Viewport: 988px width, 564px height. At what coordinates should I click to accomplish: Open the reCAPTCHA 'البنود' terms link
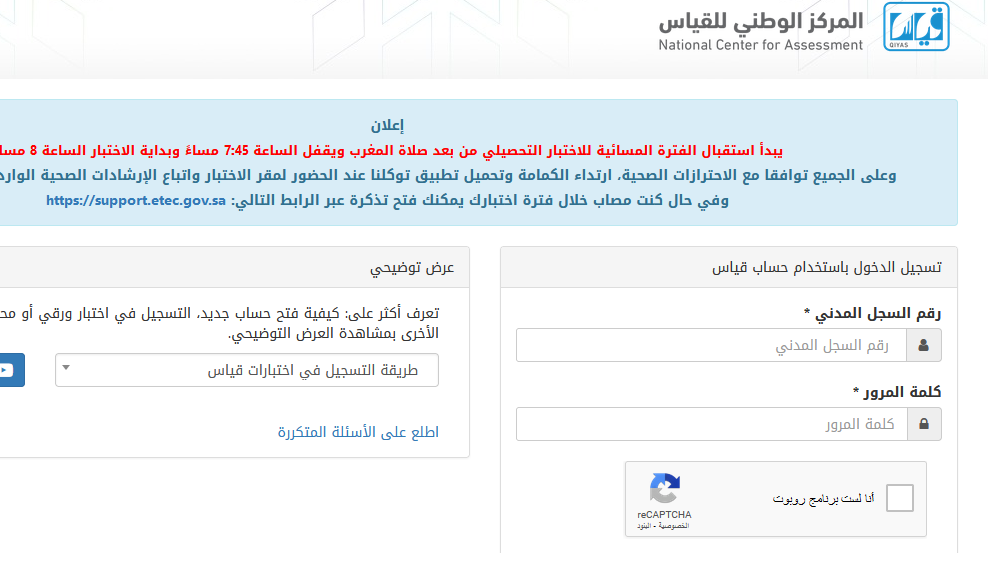[x=644, y=526]
